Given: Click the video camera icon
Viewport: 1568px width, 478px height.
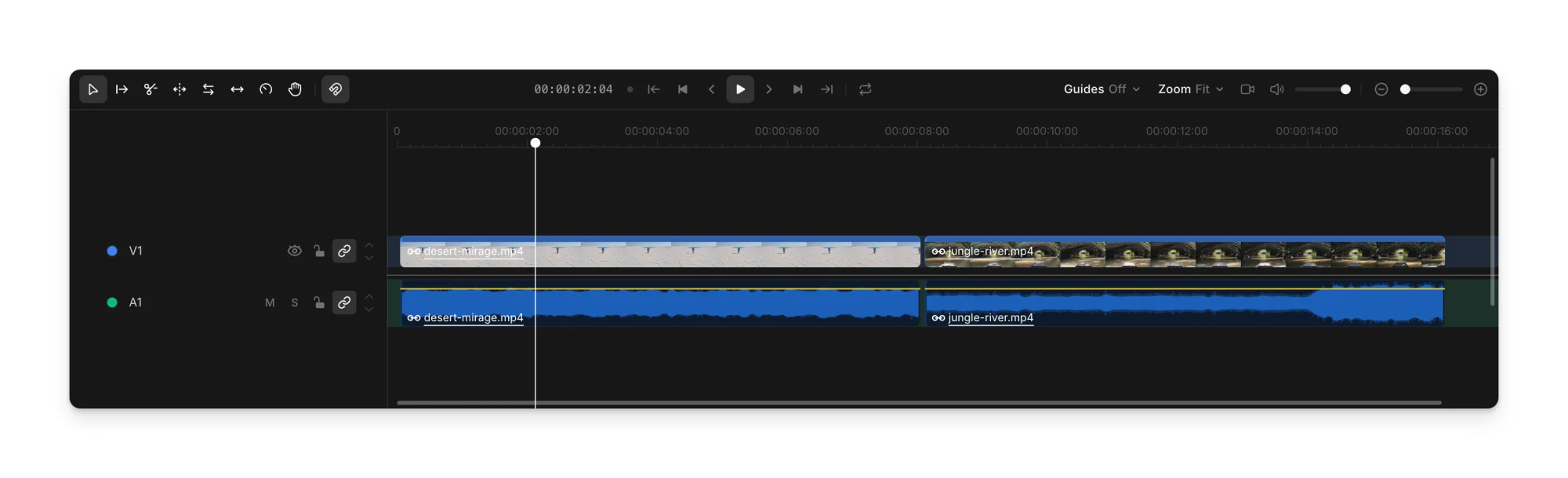Looking at the screenshot, I should coord(1247,89).
